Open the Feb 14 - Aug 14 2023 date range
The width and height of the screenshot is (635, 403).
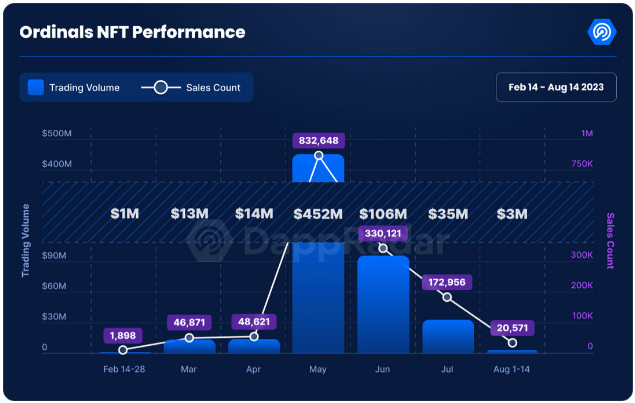pyautogui.click(x=556, y=88)
